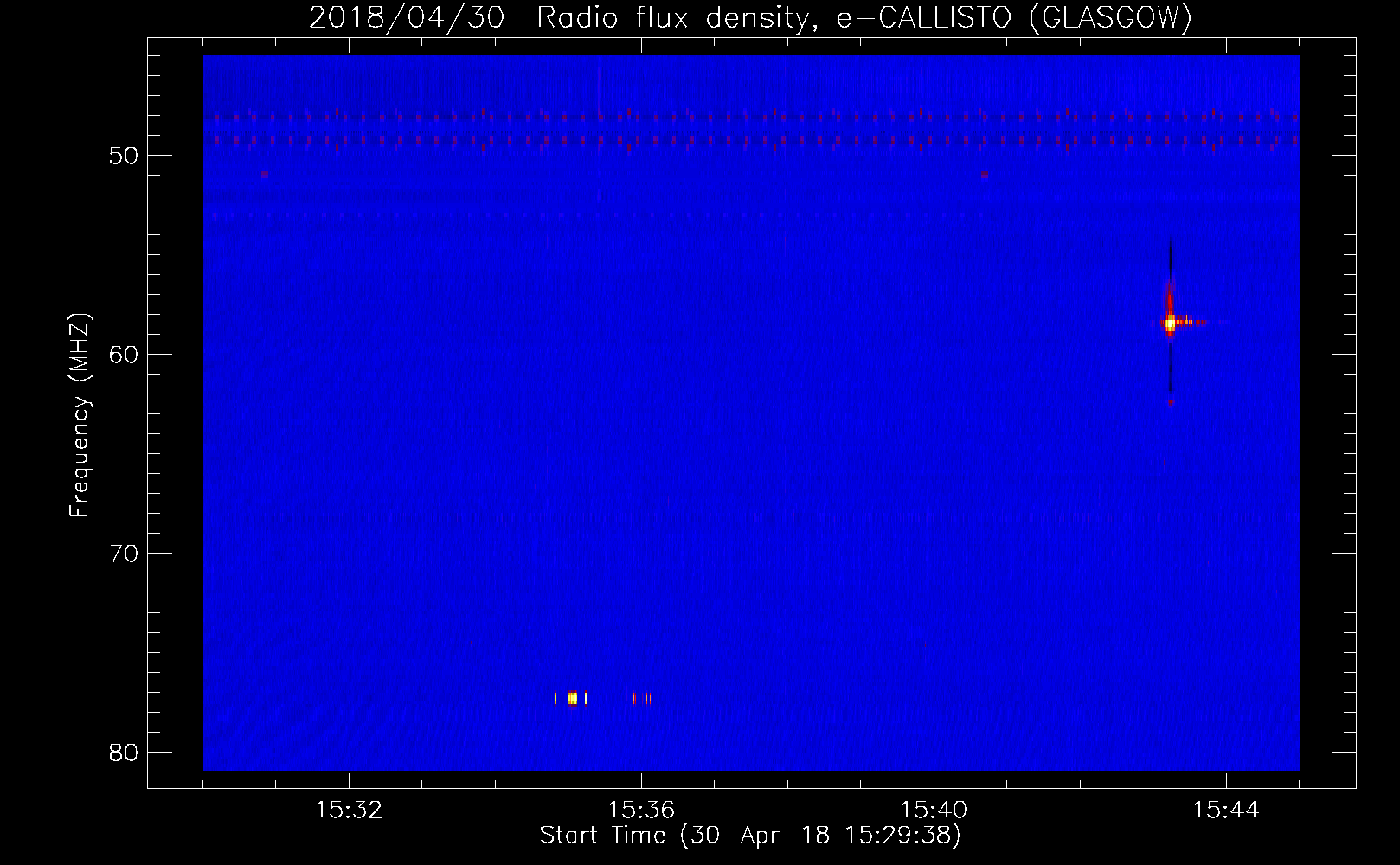Screen dimensions: 1400x865
Task: Click the 15:44 time tick label
Action: 1226,811
